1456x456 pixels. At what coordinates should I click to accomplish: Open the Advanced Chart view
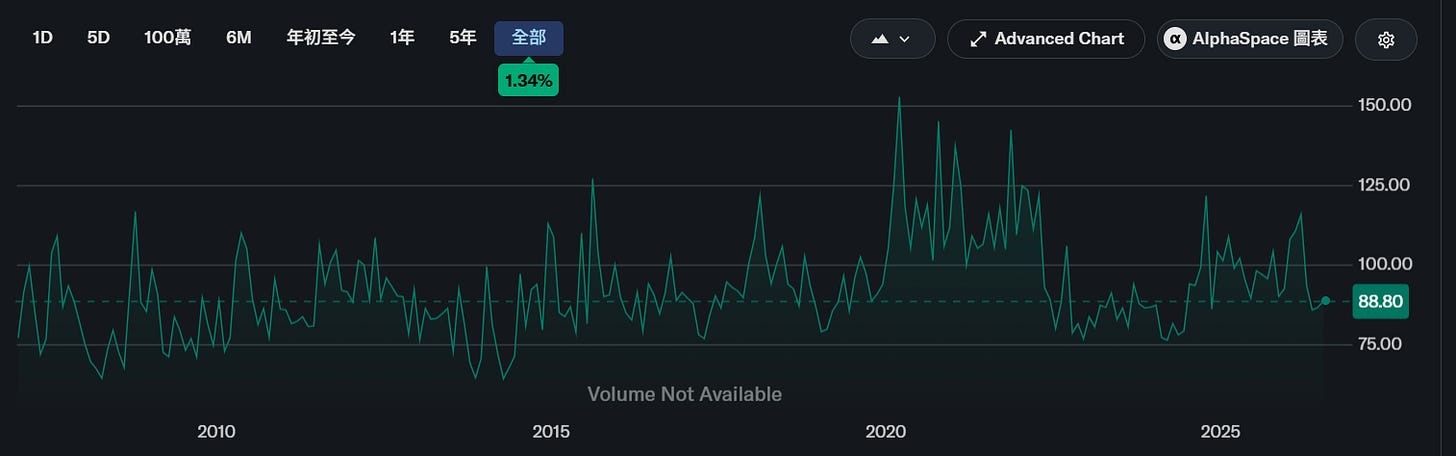pos(1046,39)
